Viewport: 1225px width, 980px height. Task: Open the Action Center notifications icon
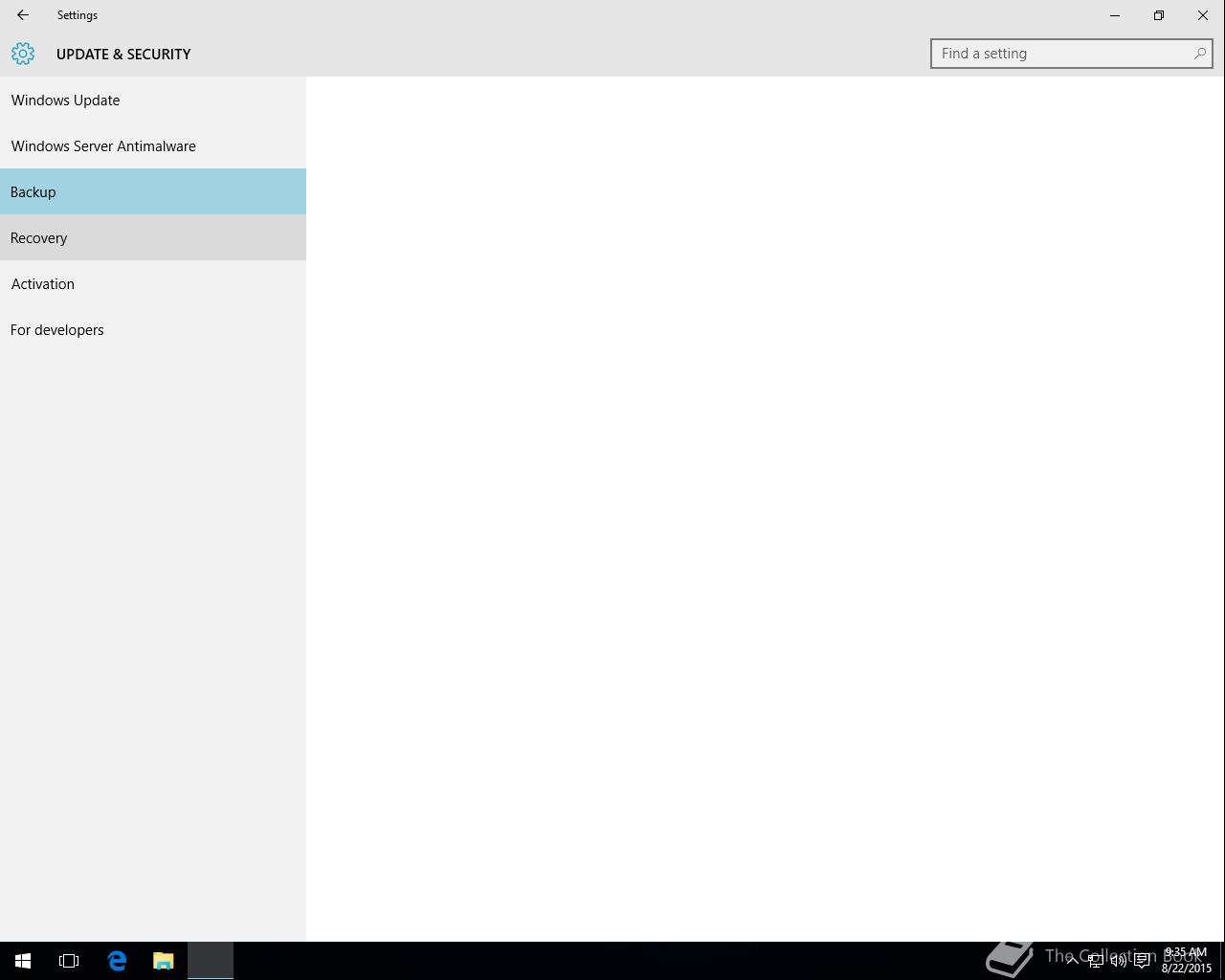pyautogui.click(x=1142, y=961)
